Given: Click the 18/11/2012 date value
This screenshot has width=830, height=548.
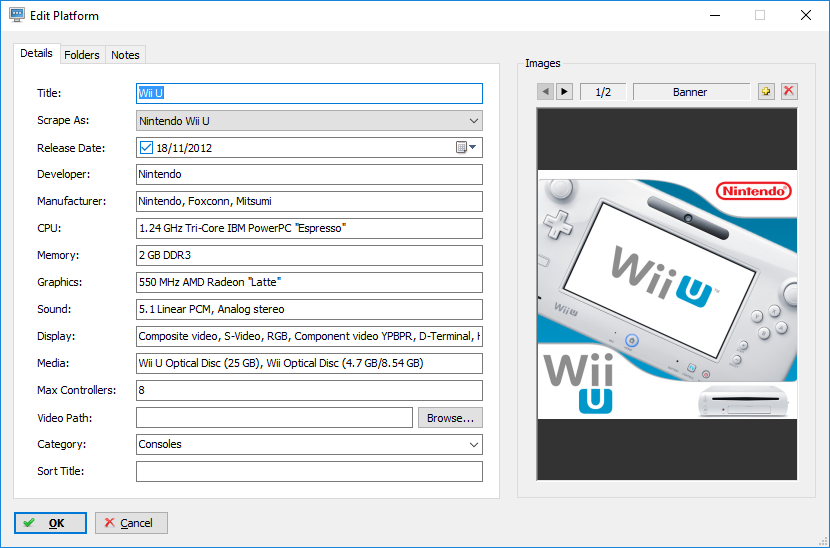Looking at the screenshot, I should 184,148.
